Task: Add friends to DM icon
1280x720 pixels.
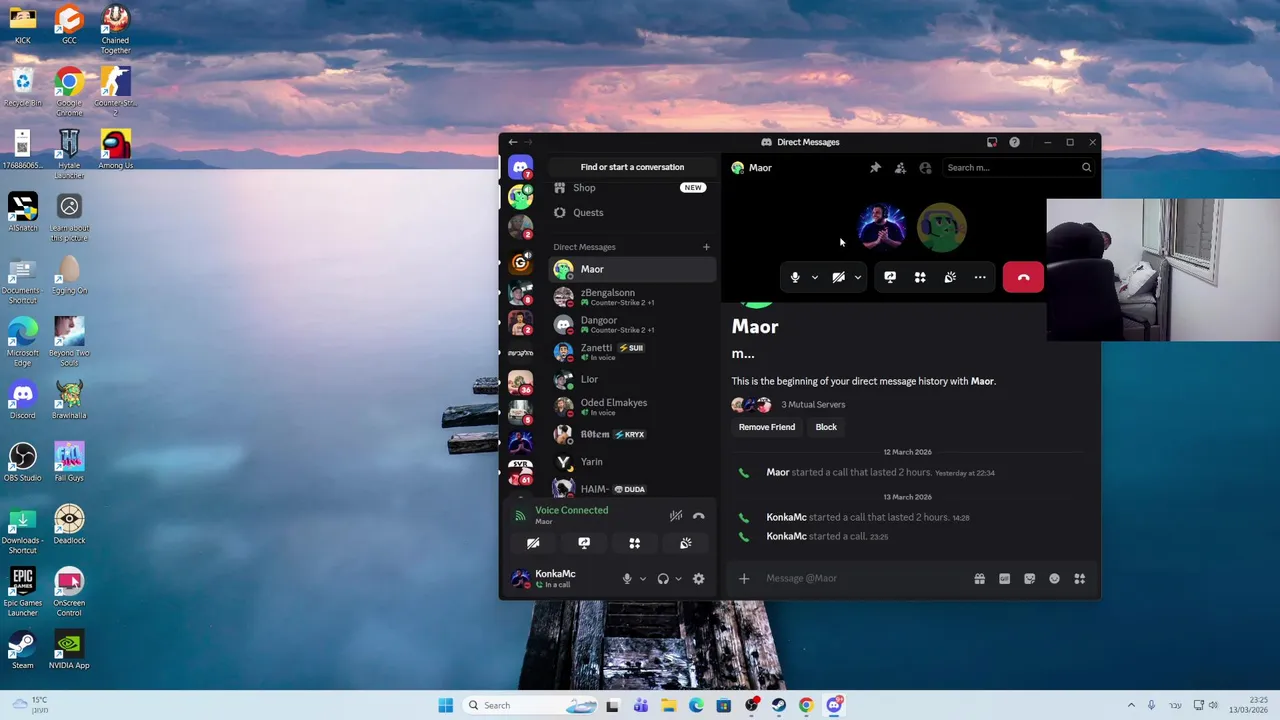Action: point(900,168)
